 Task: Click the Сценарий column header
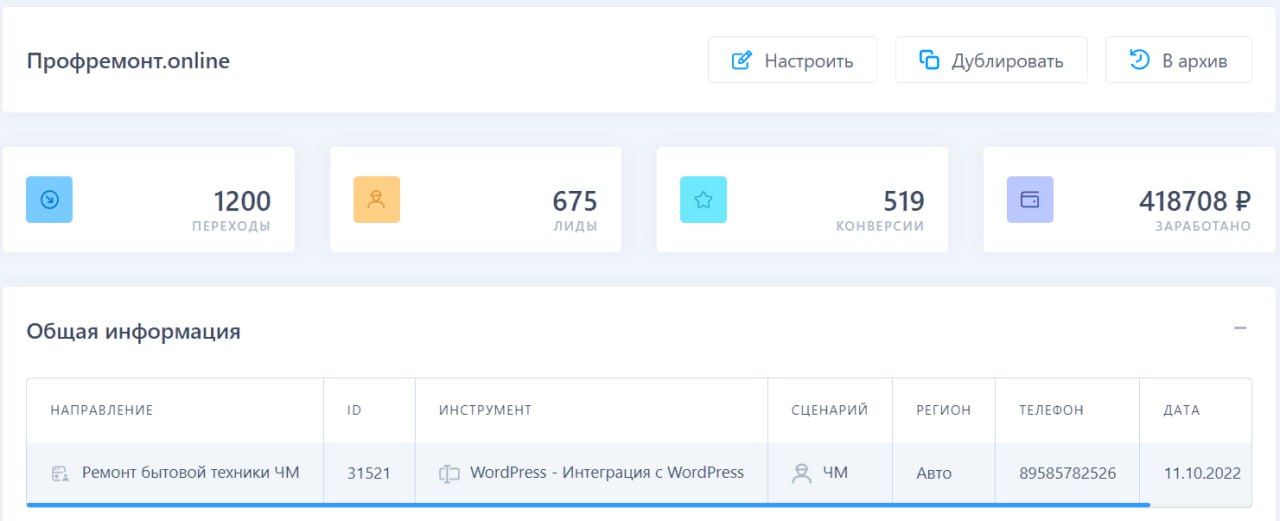point(829,410)
